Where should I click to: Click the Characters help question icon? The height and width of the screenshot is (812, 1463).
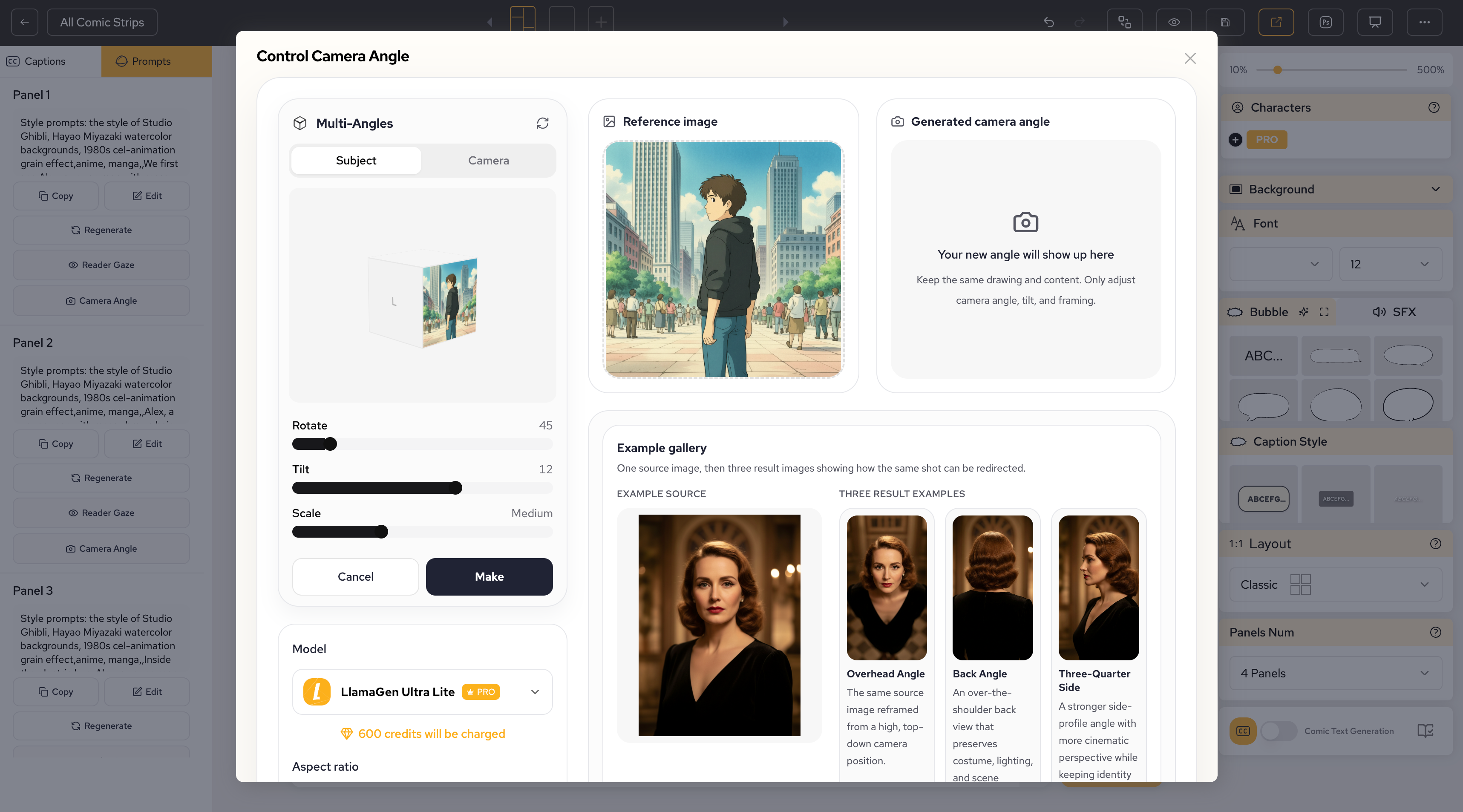(x=1434, y=107)
